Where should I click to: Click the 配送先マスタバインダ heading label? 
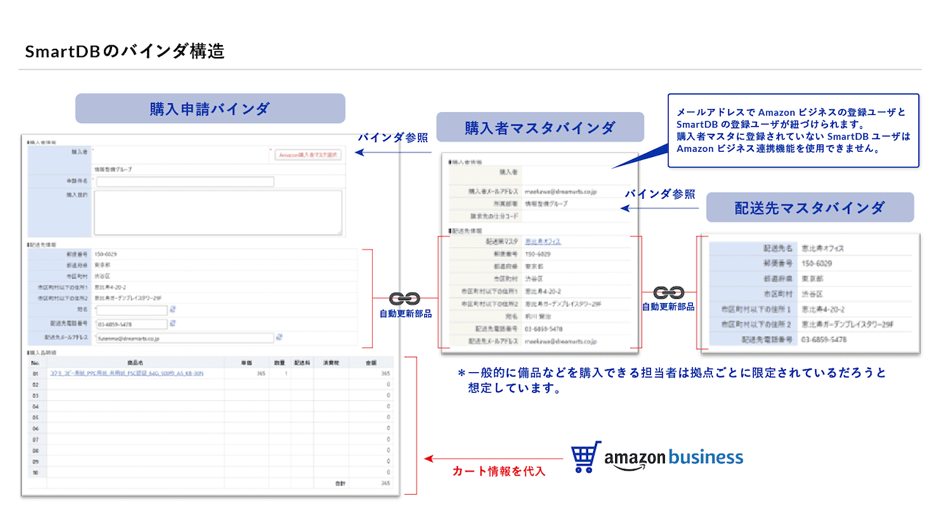[810, 208]
